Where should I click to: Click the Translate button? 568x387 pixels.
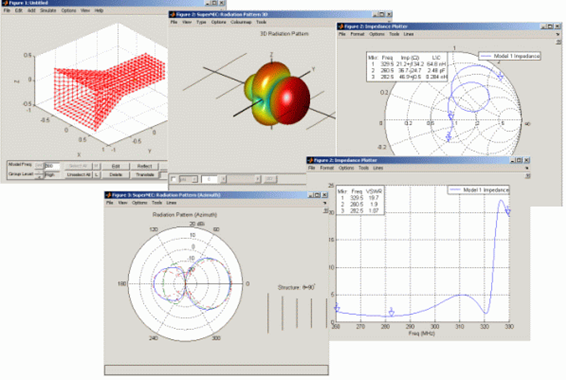145,175
